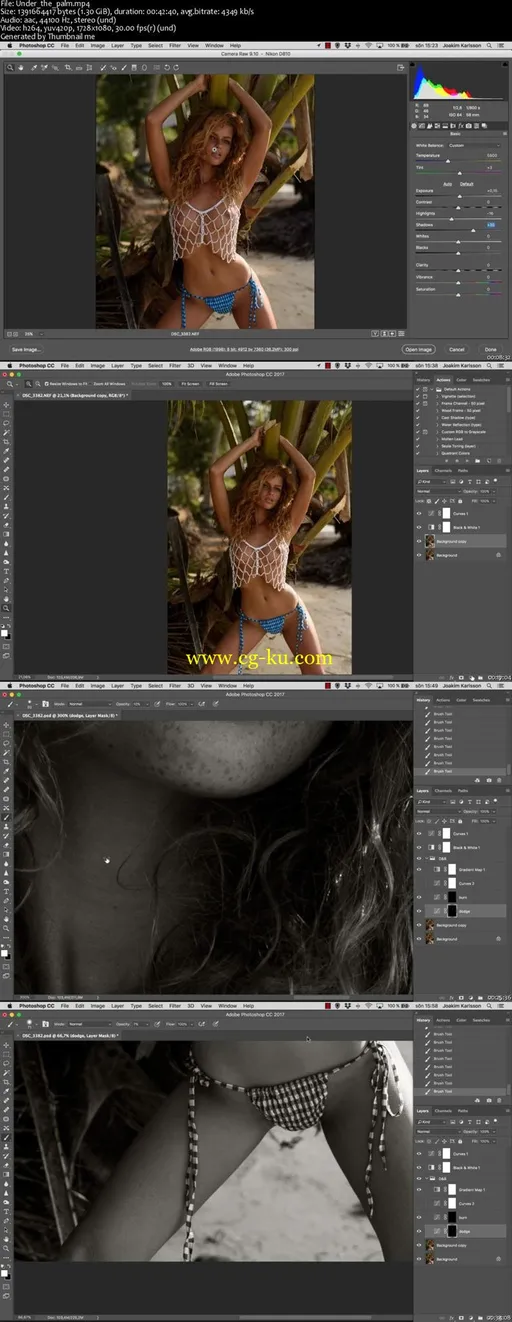Select the Crop tool in second frame toolbox
The height and width of the screenshot is (1322, 512).
[6, 442]
